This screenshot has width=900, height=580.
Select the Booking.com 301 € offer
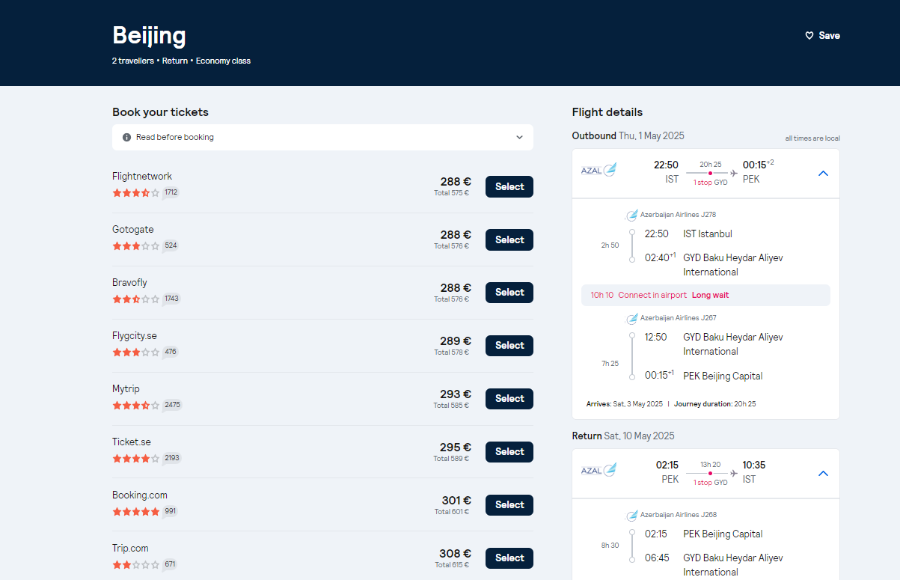(509, 505)
